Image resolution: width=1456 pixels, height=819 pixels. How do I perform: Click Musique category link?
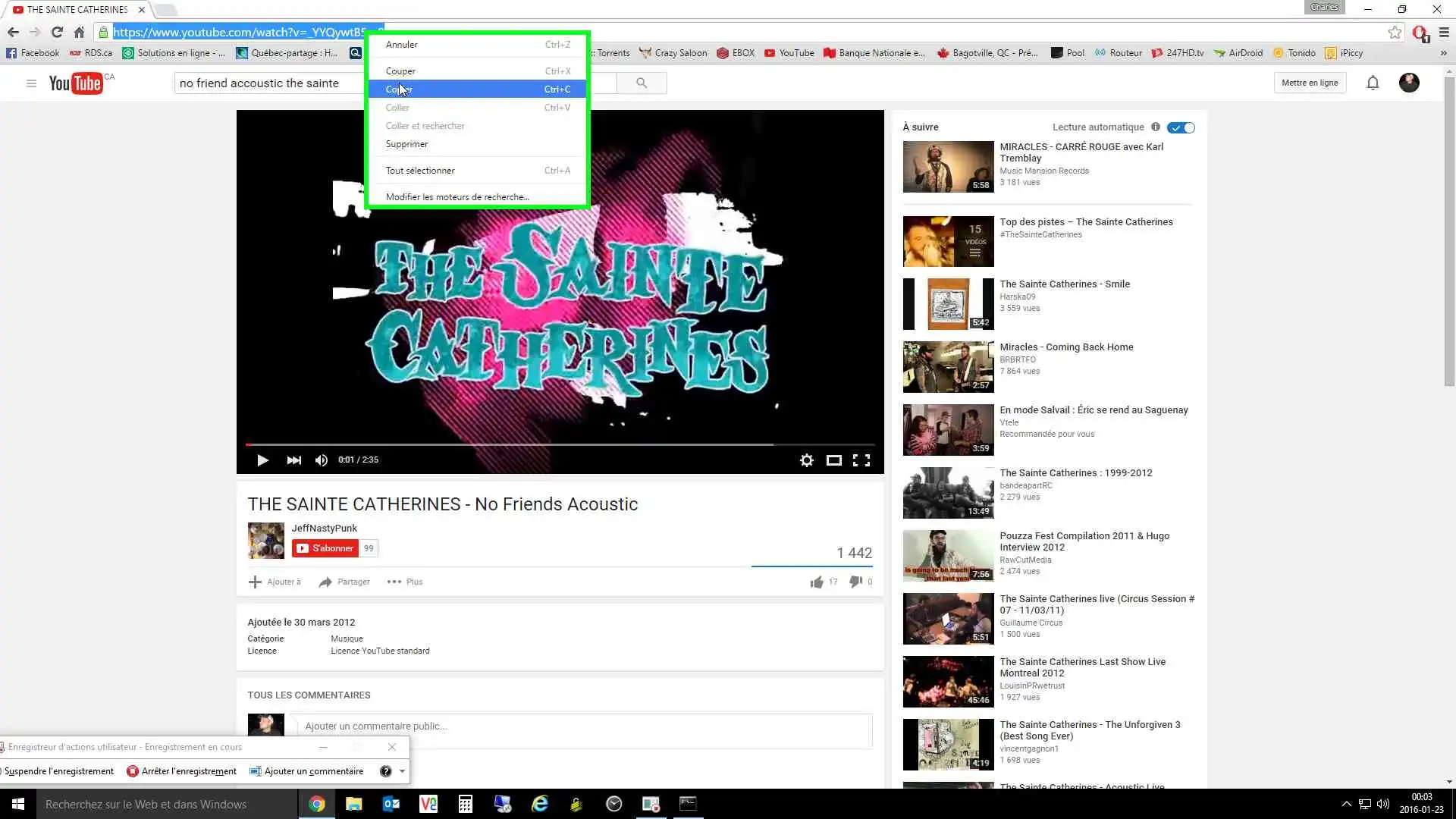click(x=347, y=639)
